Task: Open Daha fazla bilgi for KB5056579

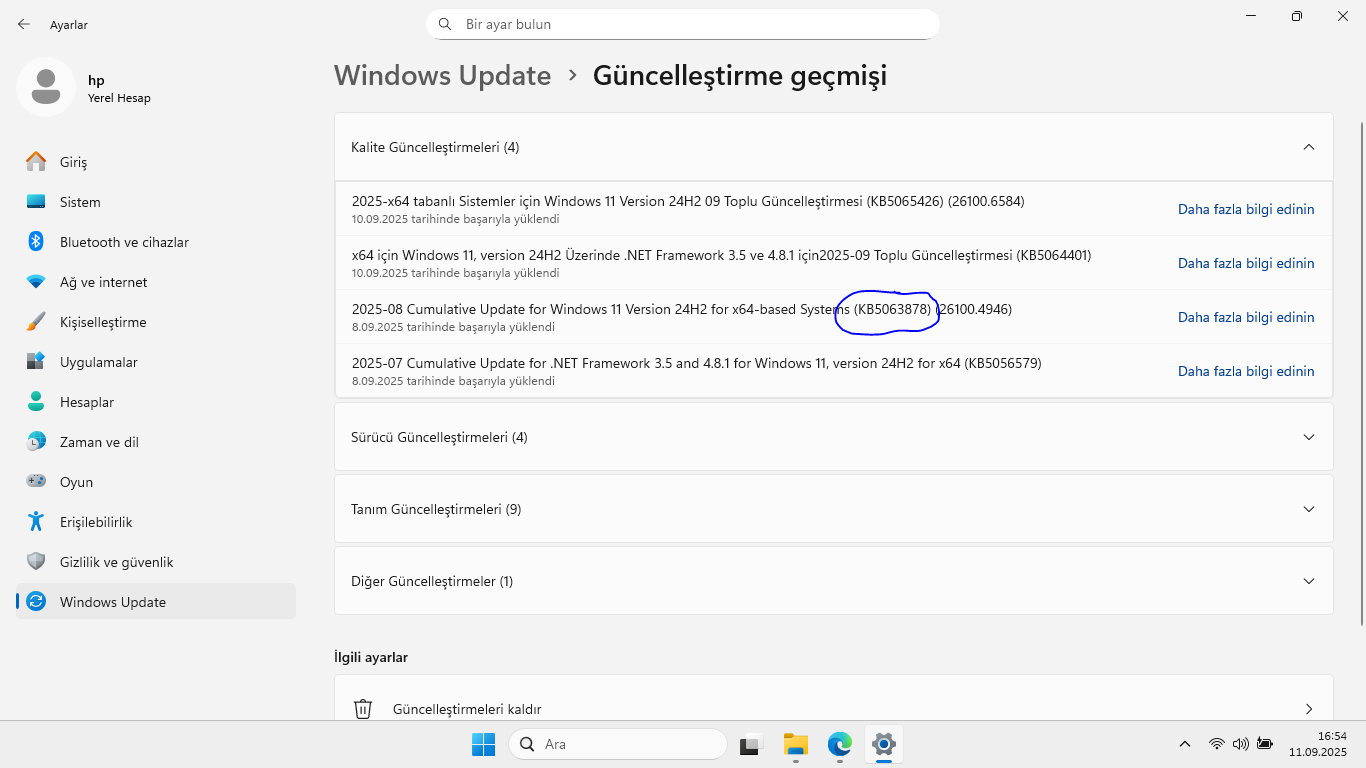Action: [x=1246, y=371]
